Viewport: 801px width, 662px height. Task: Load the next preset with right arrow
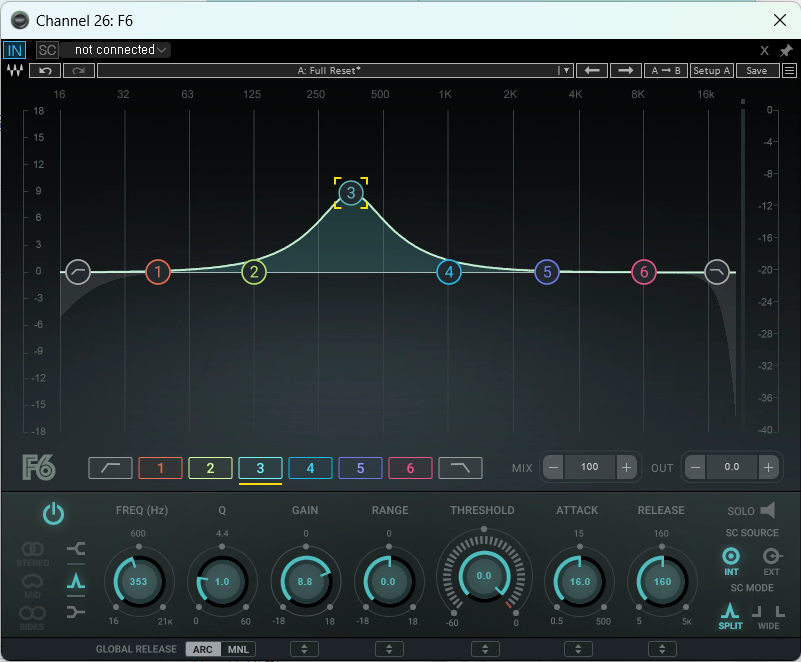626,71
